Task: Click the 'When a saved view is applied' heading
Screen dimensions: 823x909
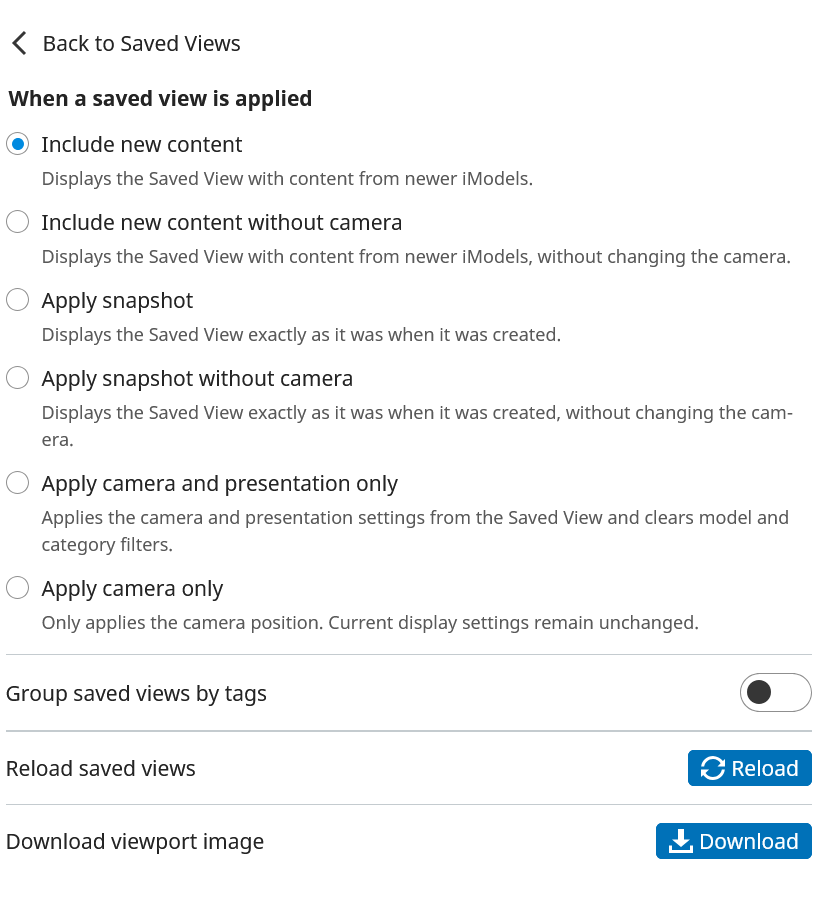Action: 160,98
